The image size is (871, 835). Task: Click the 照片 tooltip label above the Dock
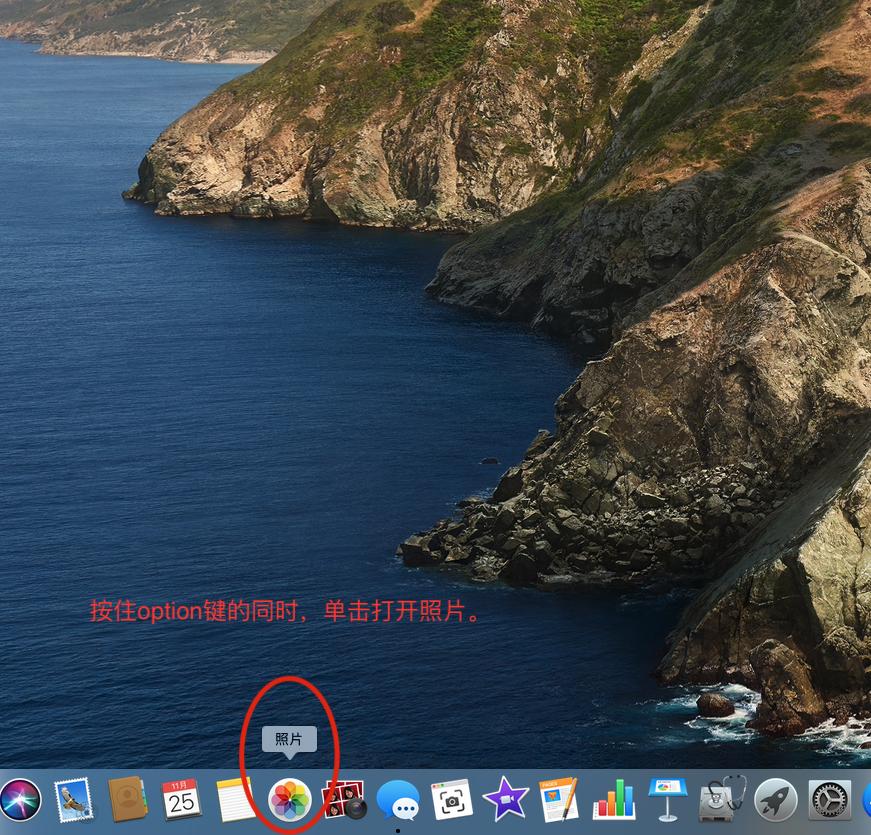290,740
